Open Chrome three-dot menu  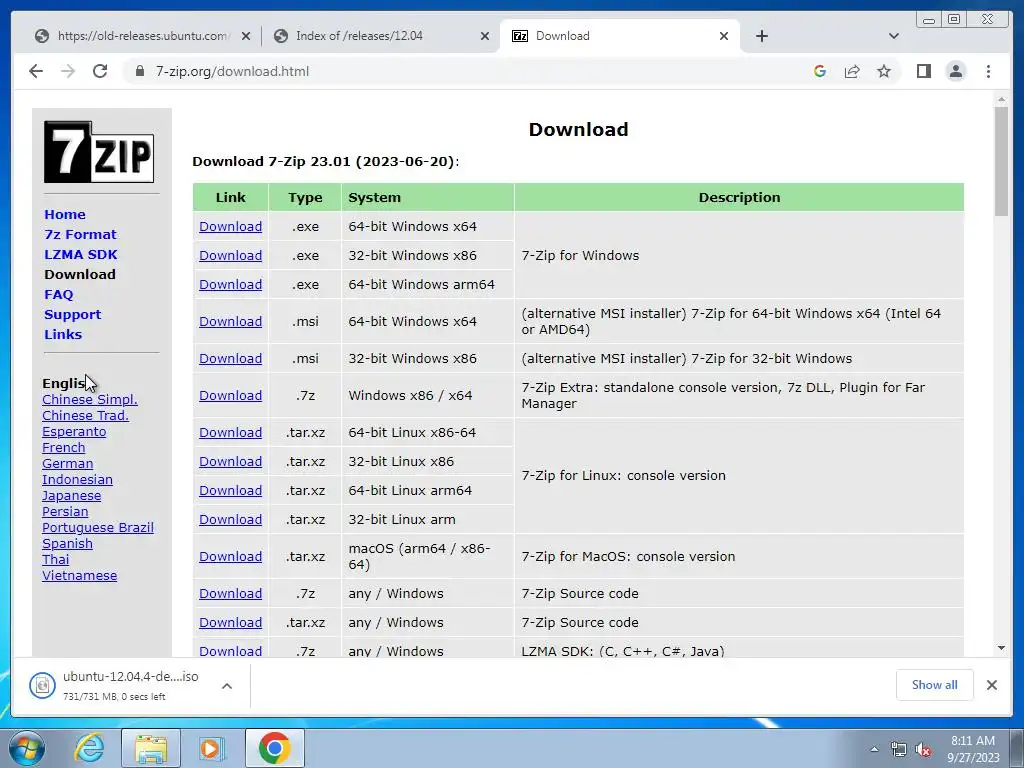[988, 71]
